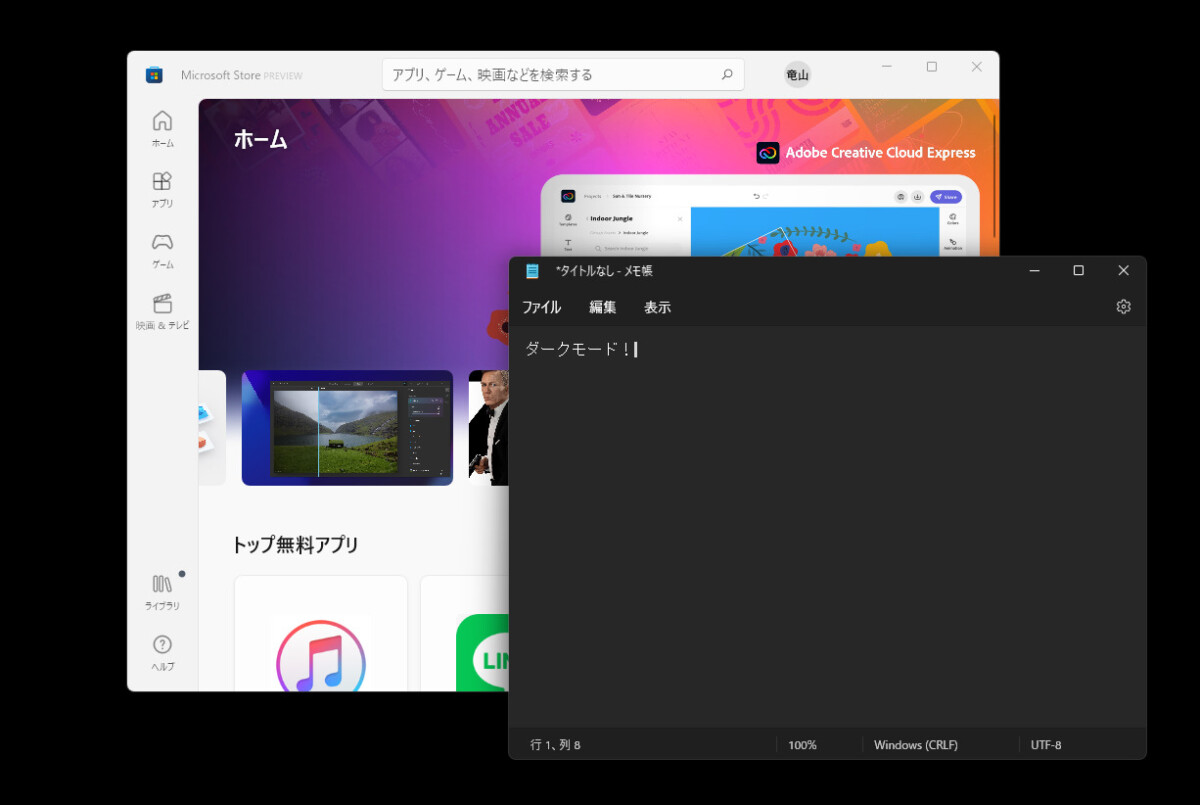Viewport: 1200px width, 805px height.
Task: Open Library in Store sidebar
Action: 162,592
